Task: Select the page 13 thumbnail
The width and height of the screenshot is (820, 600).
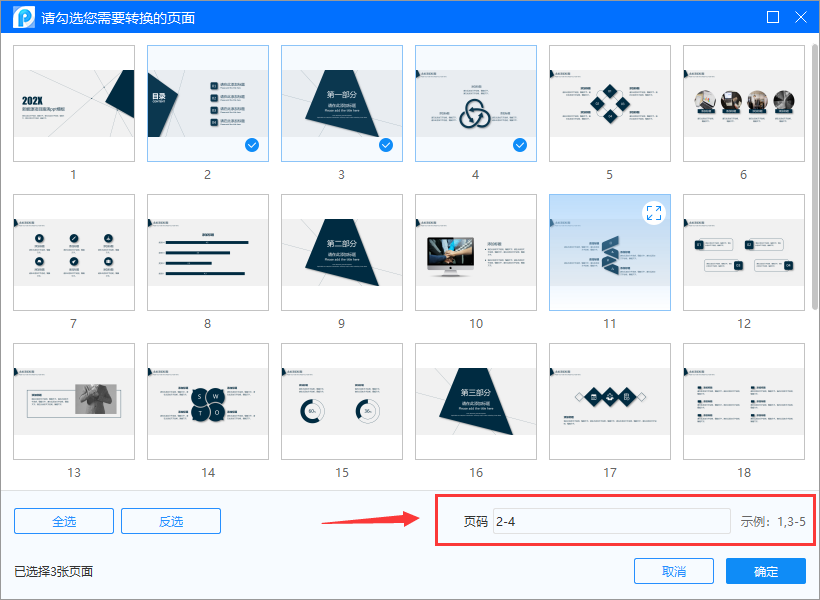Action: (74, 401)
